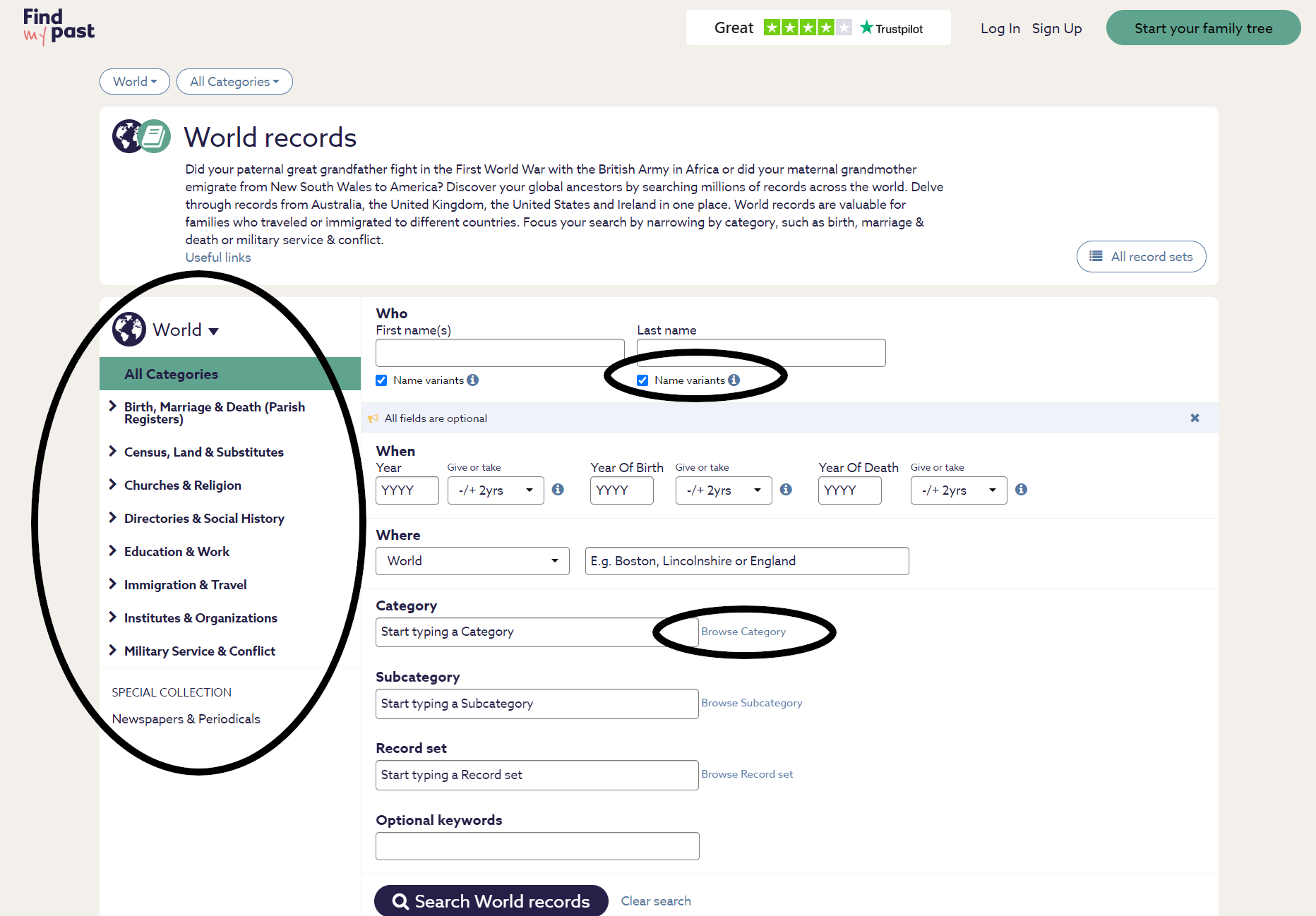The height and width of the screenshot is (916, 1316).
Task: Click info icon for Year Of Death range
Action: click(x=1021, y=490)
